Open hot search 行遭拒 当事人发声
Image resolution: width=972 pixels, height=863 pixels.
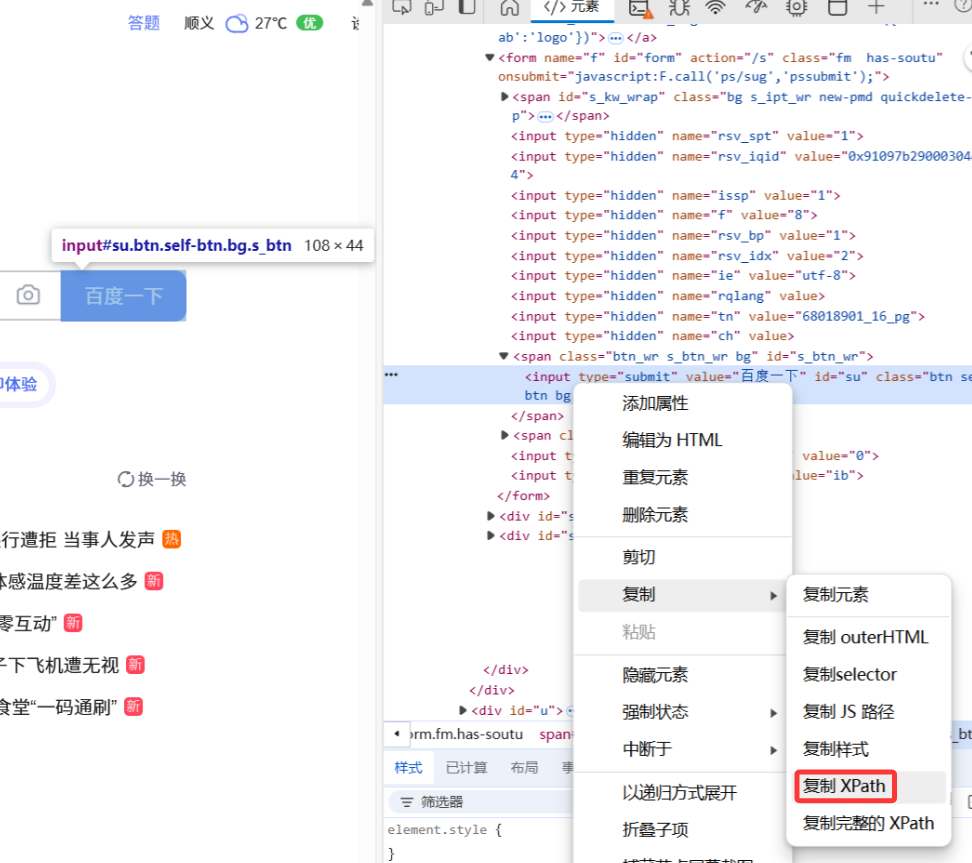(x=77, y=539)
